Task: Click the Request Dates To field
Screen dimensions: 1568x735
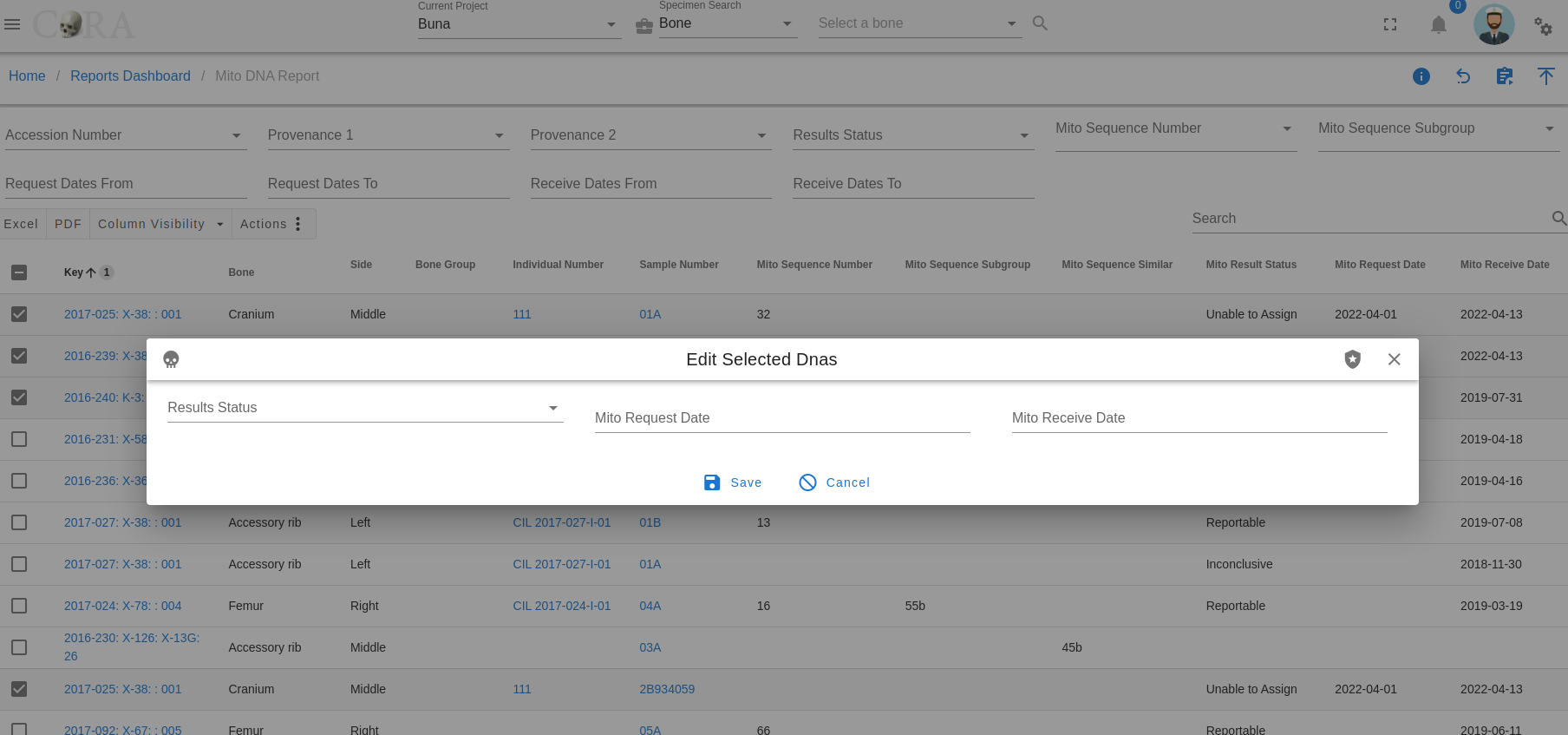Action: pos(389,184)
